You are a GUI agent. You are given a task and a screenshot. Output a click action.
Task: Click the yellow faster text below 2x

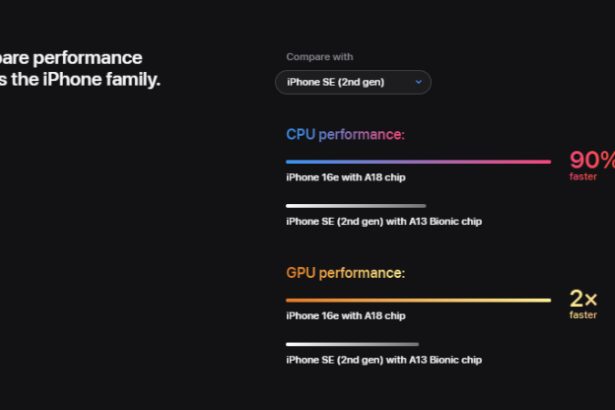[x=583, y=315]
